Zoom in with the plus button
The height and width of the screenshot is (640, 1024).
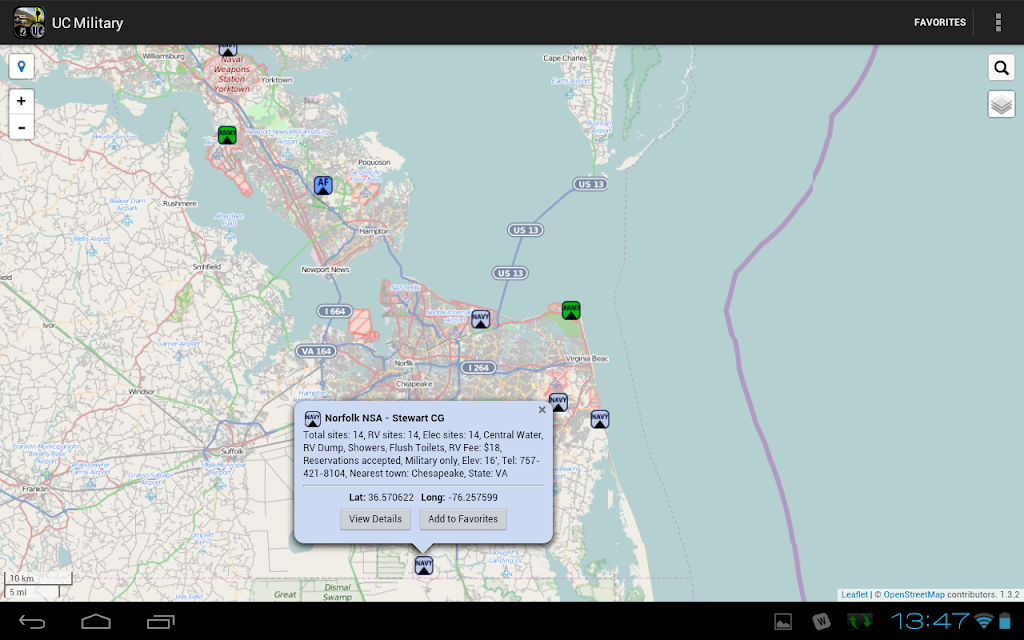(22, 101)
